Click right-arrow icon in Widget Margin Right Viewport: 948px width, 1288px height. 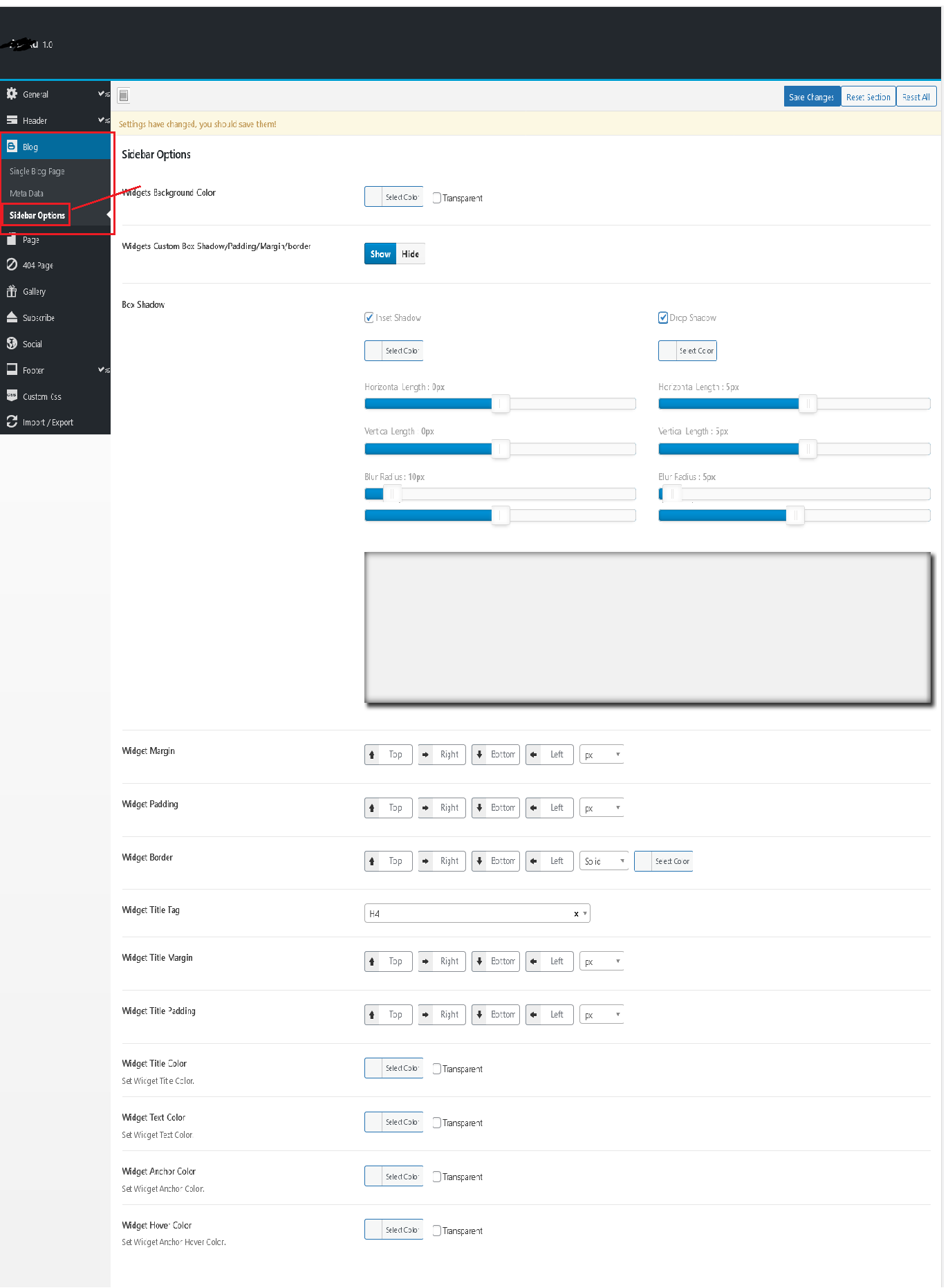[x=425, y=755]
